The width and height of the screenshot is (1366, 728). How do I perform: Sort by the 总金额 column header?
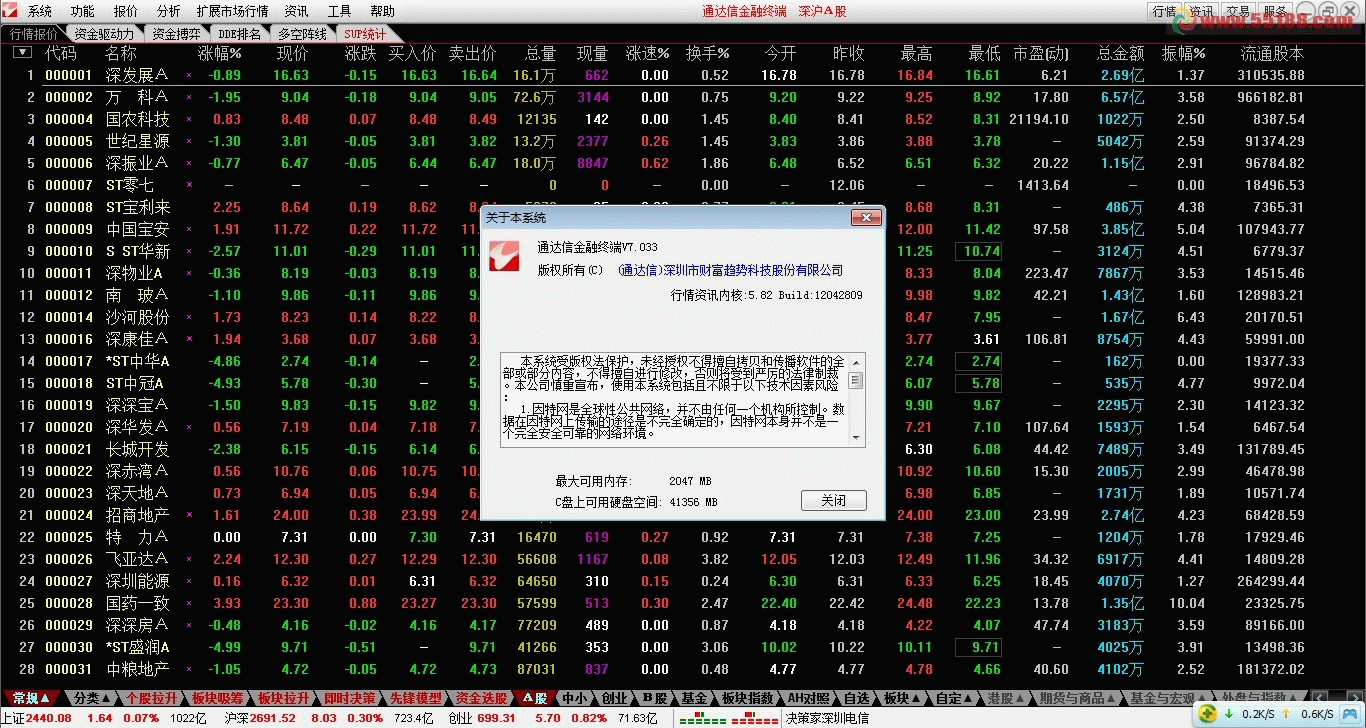(x=1121, y=53)
